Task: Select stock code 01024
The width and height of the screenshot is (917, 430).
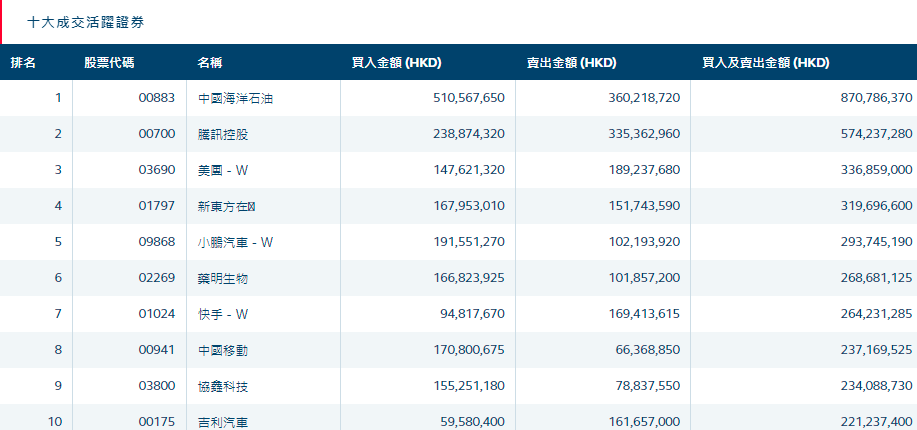Action: click(157, 314)
